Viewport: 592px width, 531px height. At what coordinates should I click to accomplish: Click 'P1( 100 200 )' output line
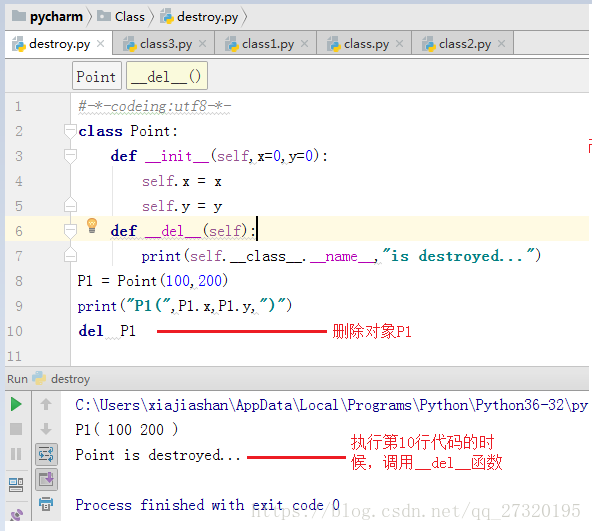point(126,430)
